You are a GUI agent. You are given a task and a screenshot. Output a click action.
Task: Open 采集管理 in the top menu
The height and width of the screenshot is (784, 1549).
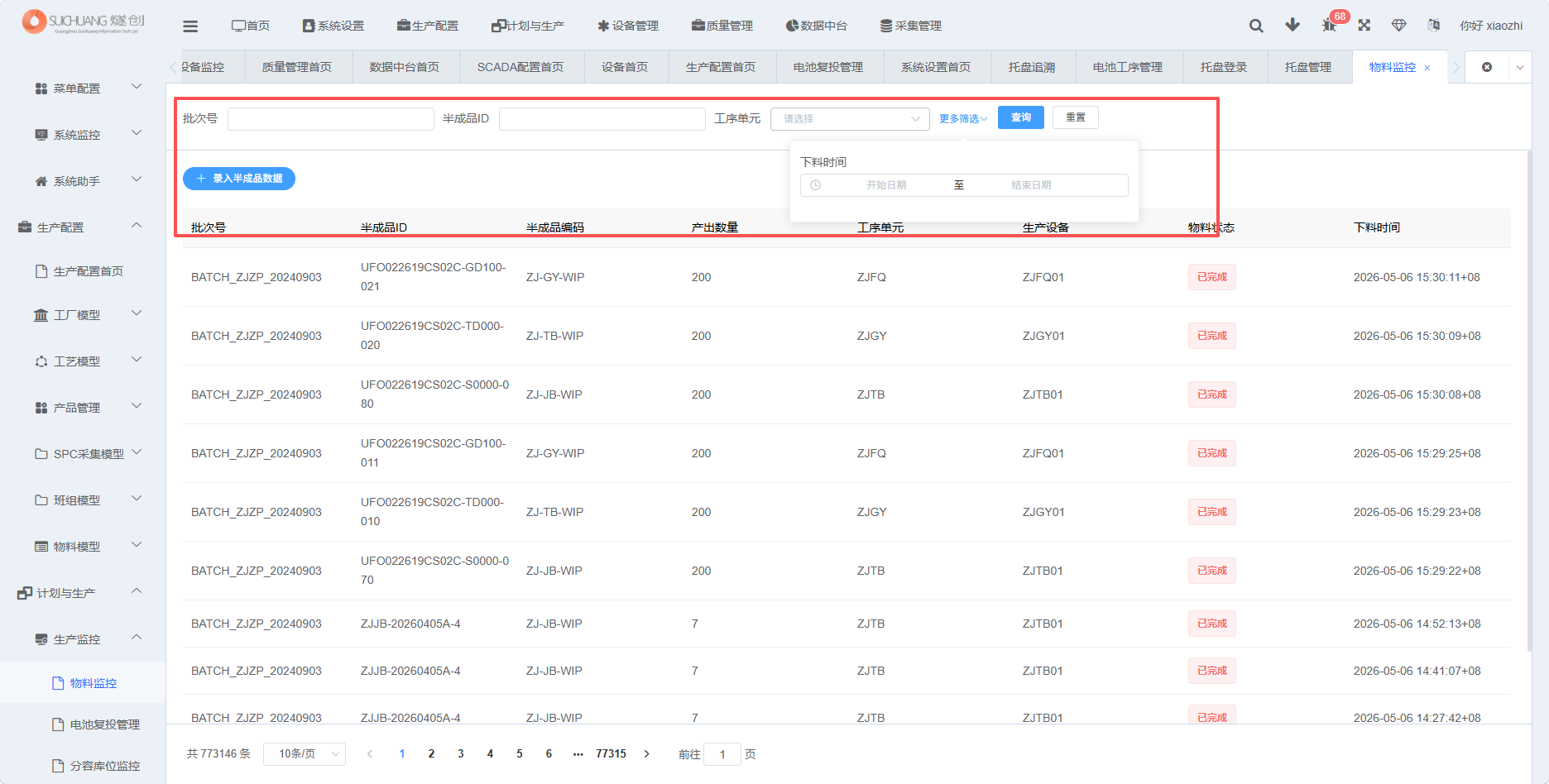911,26
